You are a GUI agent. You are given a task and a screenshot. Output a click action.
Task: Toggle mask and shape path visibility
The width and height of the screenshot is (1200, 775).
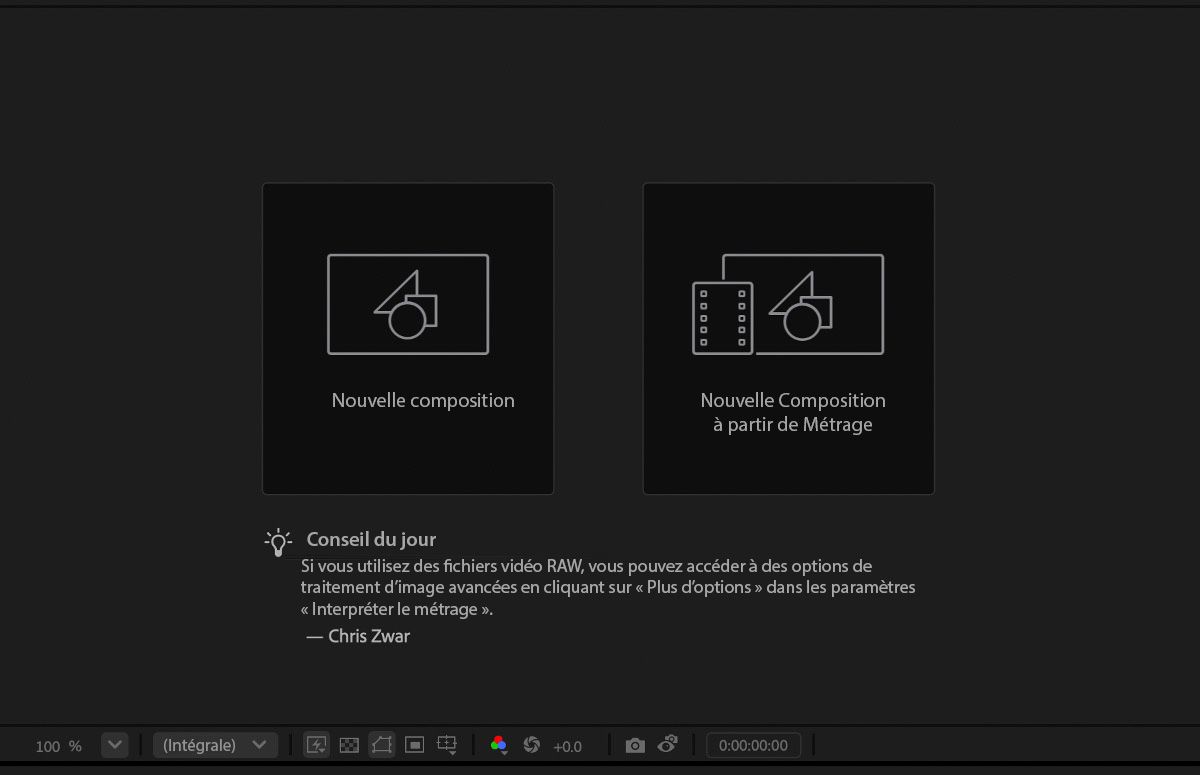click(381, 745)
